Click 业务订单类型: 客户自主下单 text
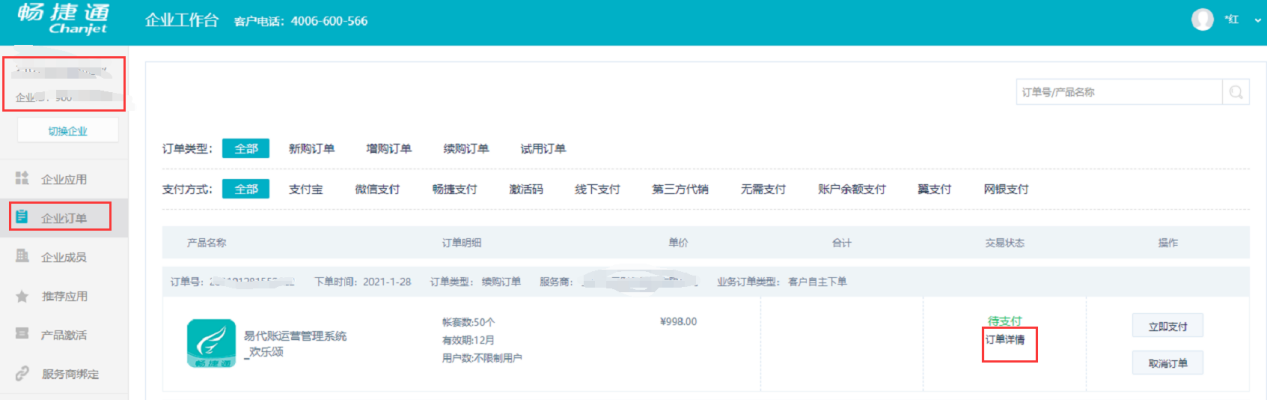The width and height of the screenshot is (1267, 400). (x=782, y=282)
